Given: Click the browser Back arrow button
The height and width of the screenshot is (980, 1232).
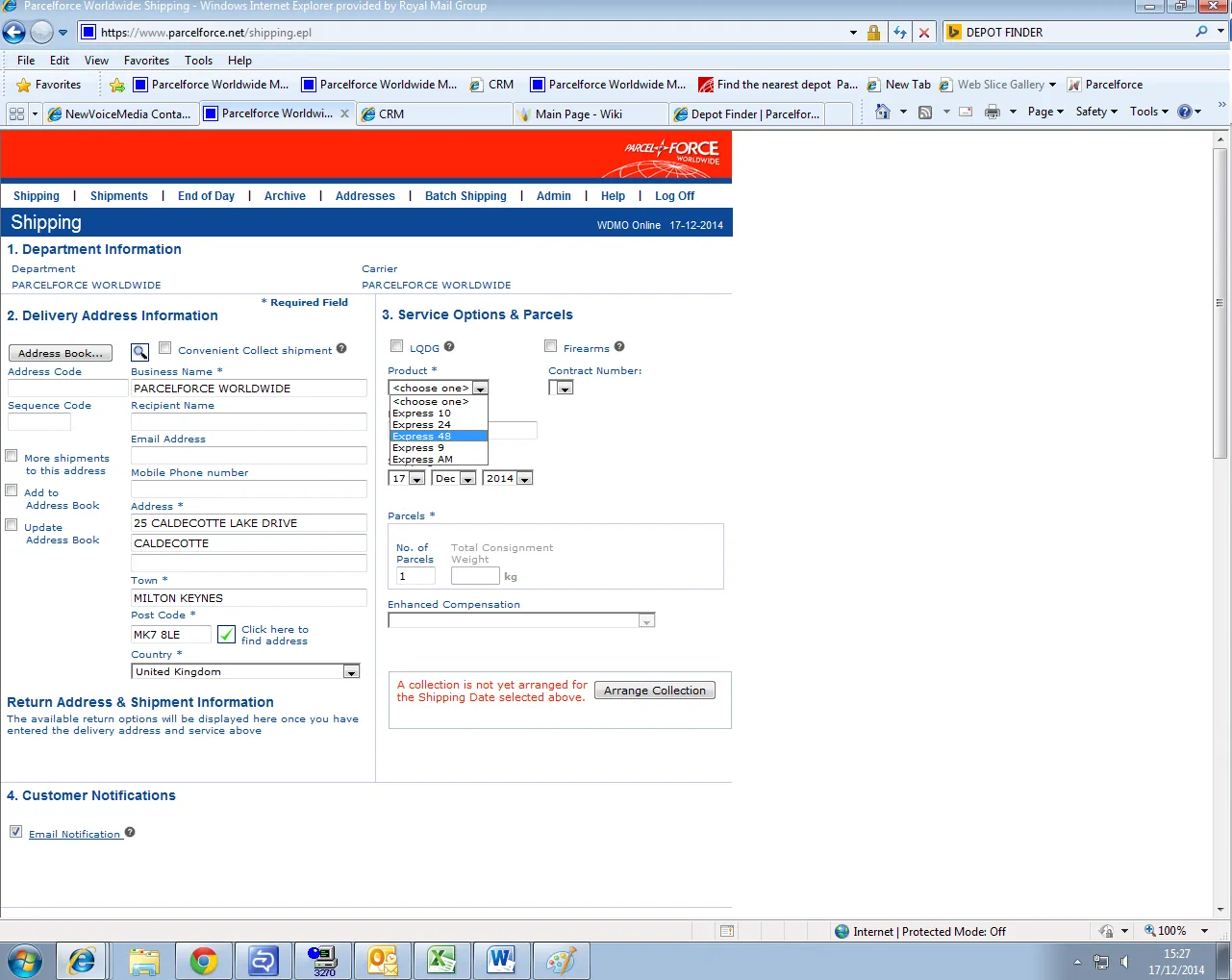Looking at the screenshot, I should tap(13, 32).
